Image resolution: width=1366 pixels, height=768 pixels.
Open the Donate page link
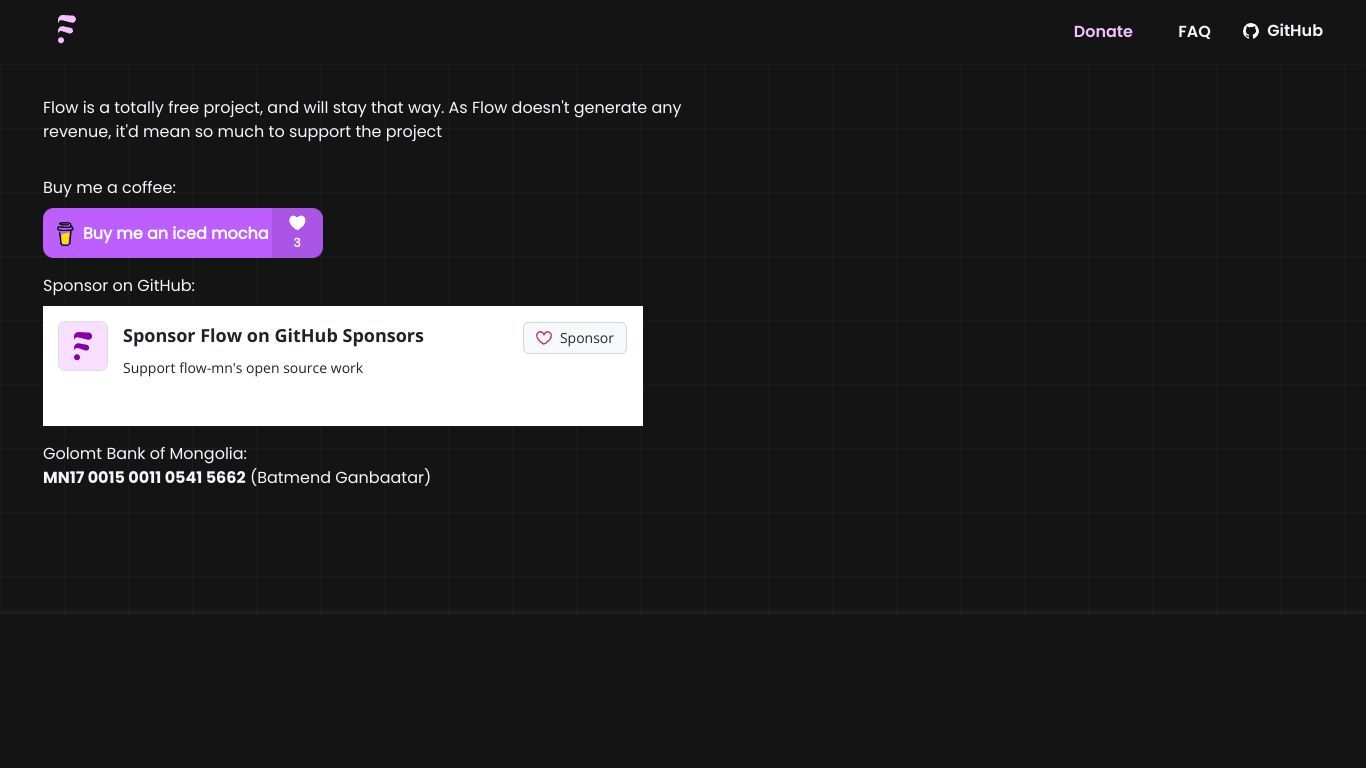(1103, 31)
